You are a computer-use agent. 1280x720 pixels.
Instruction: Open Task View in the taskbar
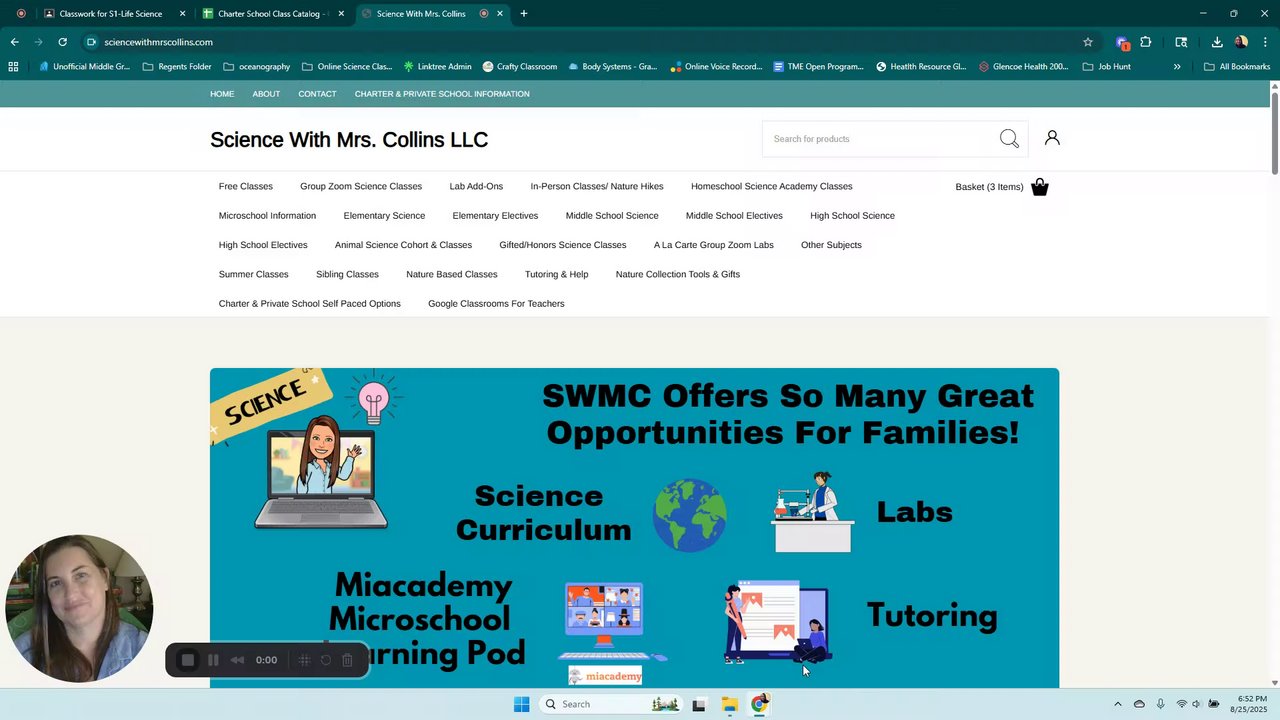[x=699, y=704]
